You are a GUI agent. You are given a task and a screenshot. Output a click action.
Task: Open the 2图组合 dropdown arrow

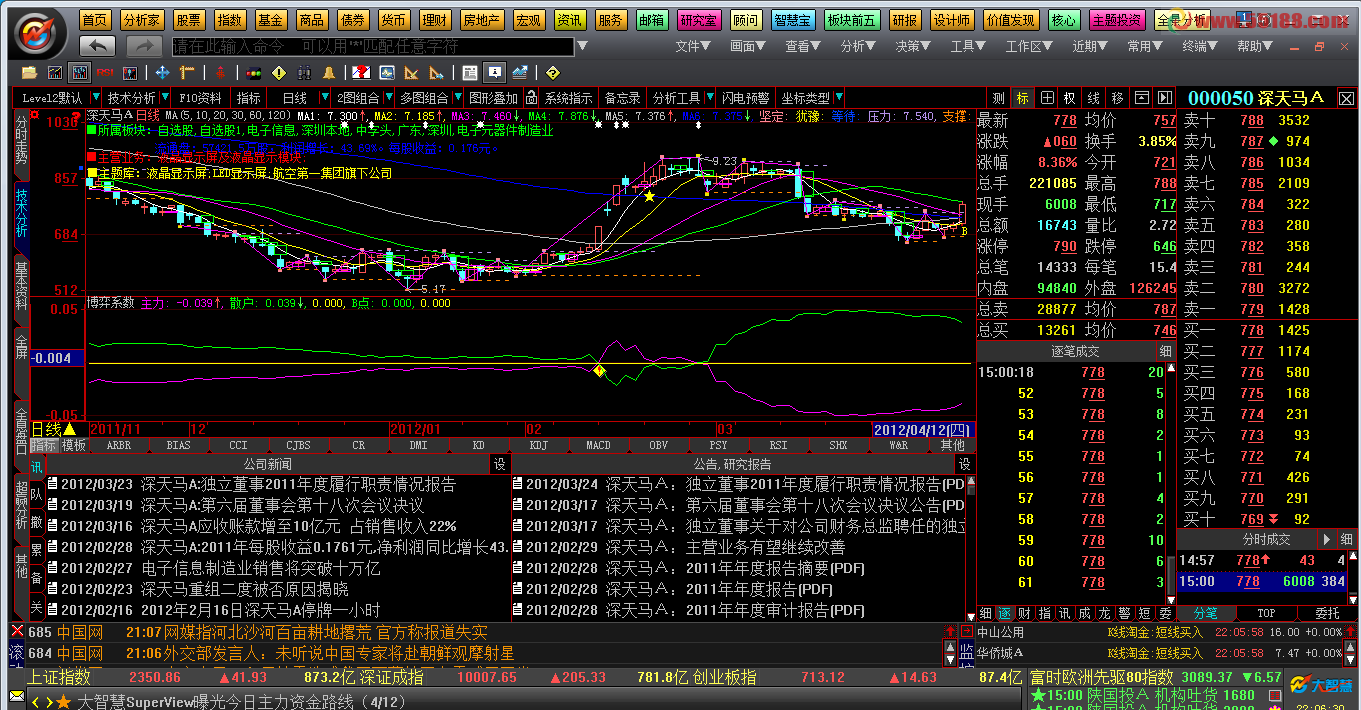tap(389, 97)
